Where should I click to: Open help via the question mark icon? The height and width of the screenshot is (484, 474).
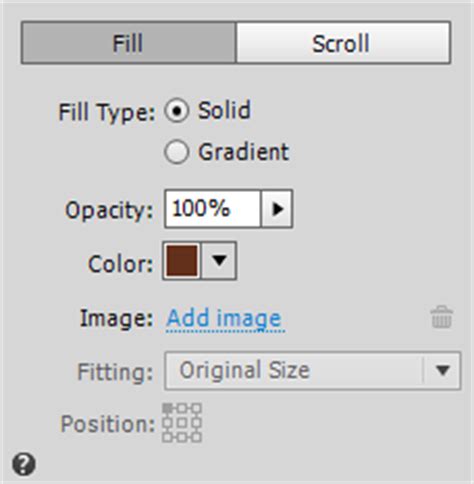pos(24,464)
